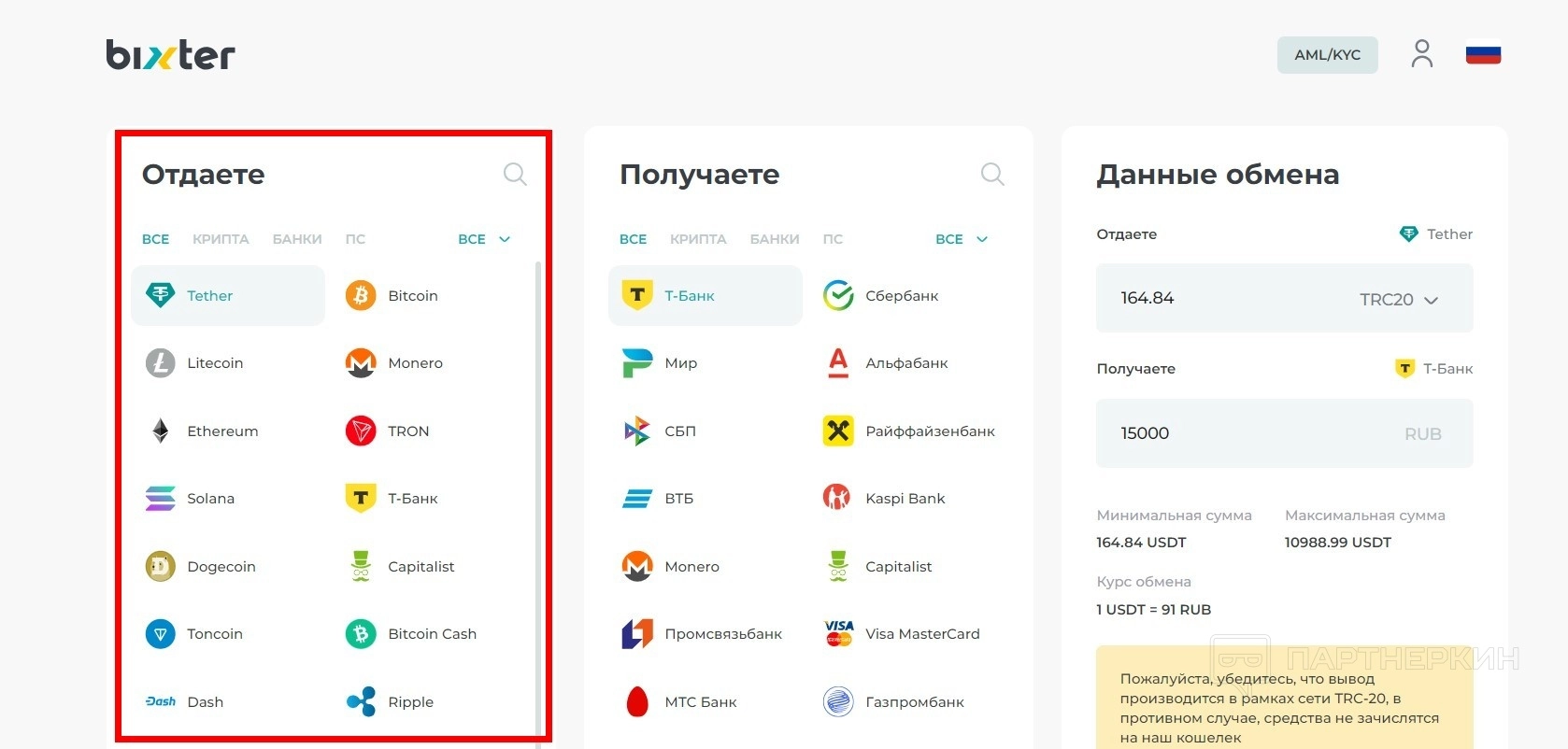This screenshot has width=1568, height=749.
Task: Open search in the Получаете panel
Action: 992,174
